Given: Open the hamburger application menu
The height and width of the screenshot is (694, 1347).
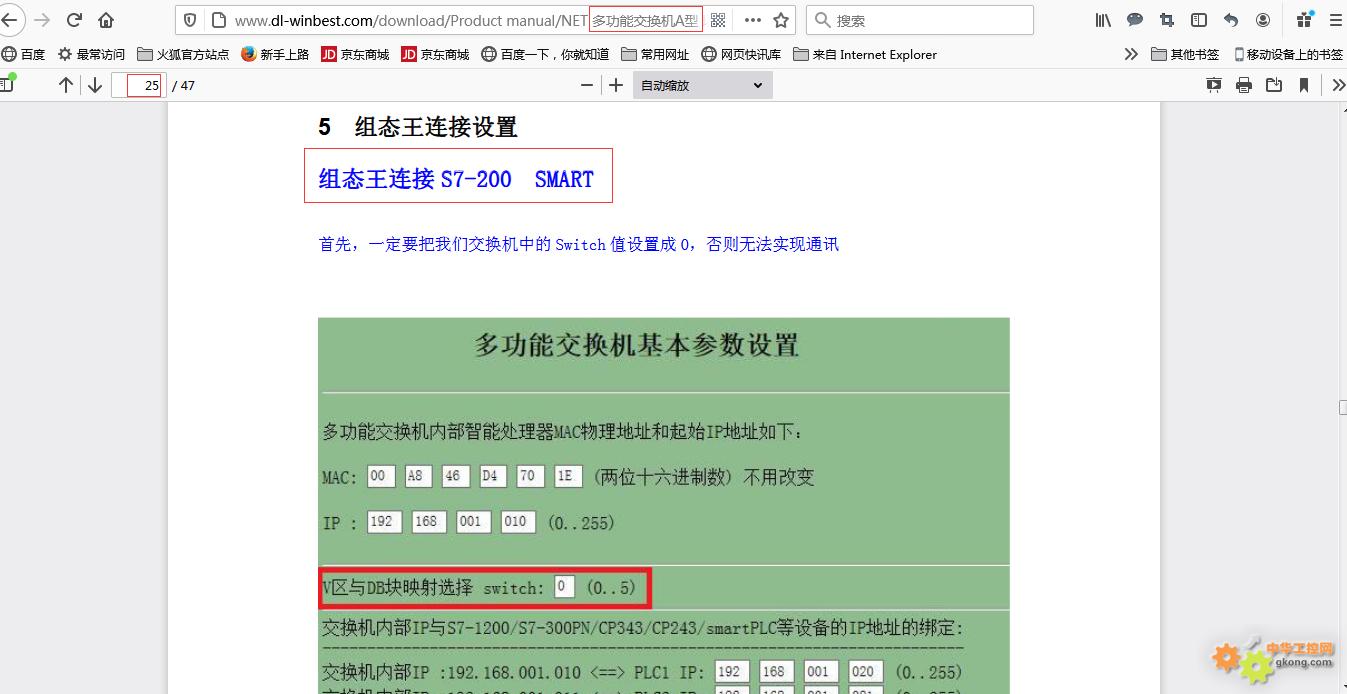Looking at the screenshot, I should [1336, 20].
